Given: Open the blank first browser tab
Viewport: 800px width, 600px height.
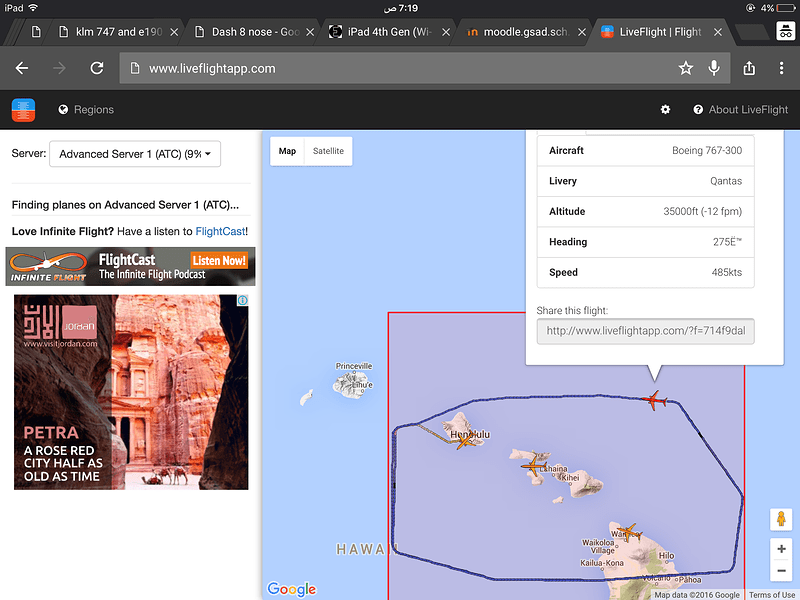Looking at the screenshot, I should click(36, 32).
